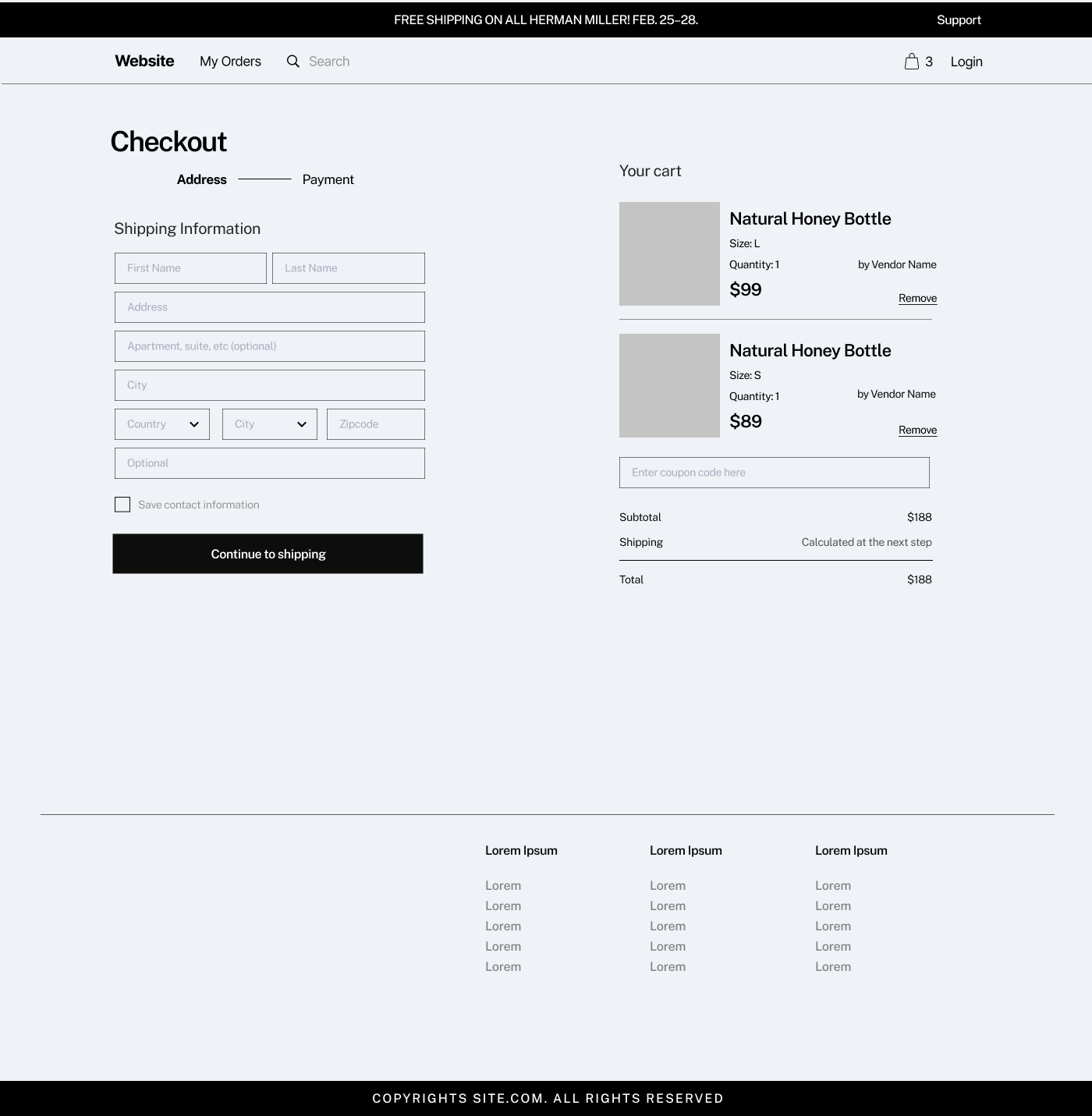Click the full-width City text field
The height and width of the screenshot is (1116, 1092).
point(270,385)
